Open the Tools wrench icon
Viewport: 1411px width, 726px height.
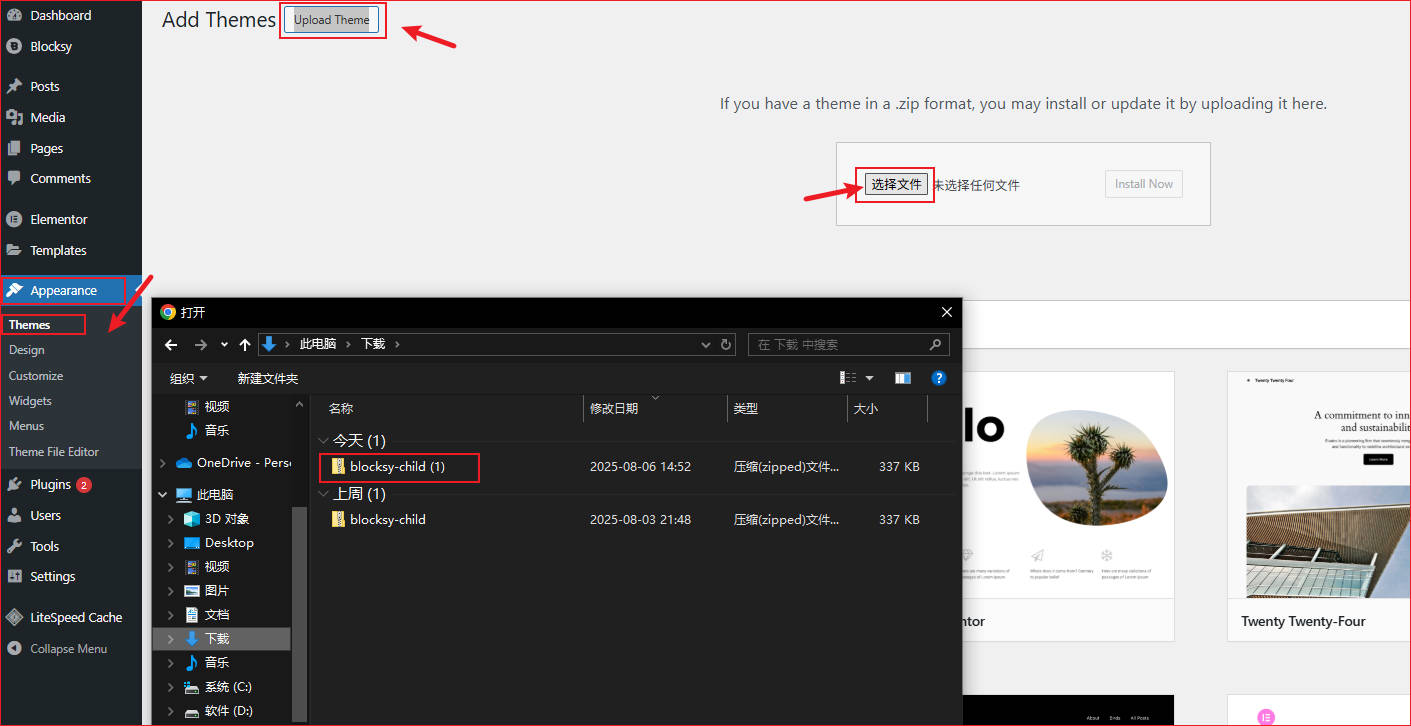click(14, 546)
